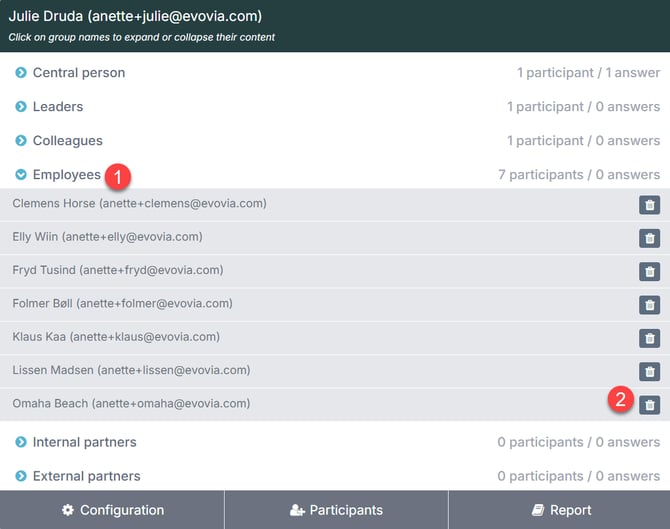Expand the Colleagues group
670x529 pixels.
pos(67,141)
